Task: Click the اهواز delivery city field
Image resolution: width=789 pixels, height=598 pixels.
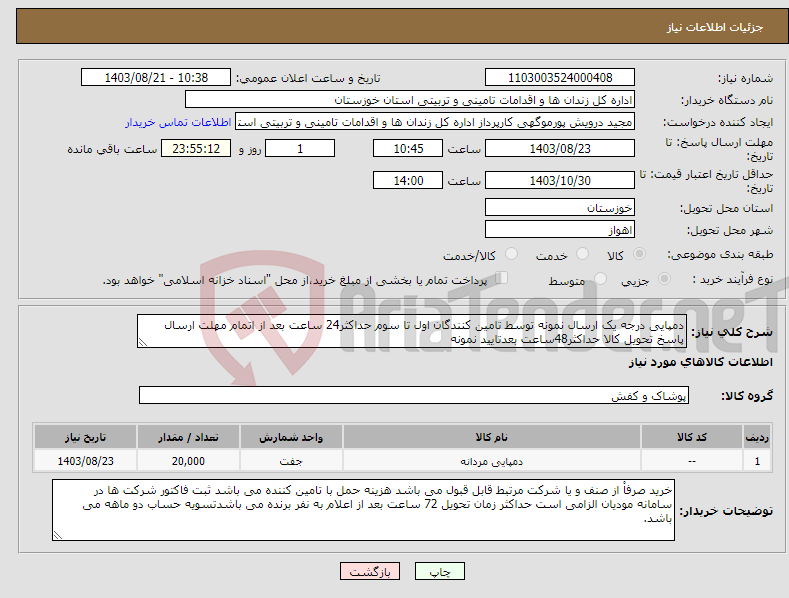Action: click(x=560, y=230)
